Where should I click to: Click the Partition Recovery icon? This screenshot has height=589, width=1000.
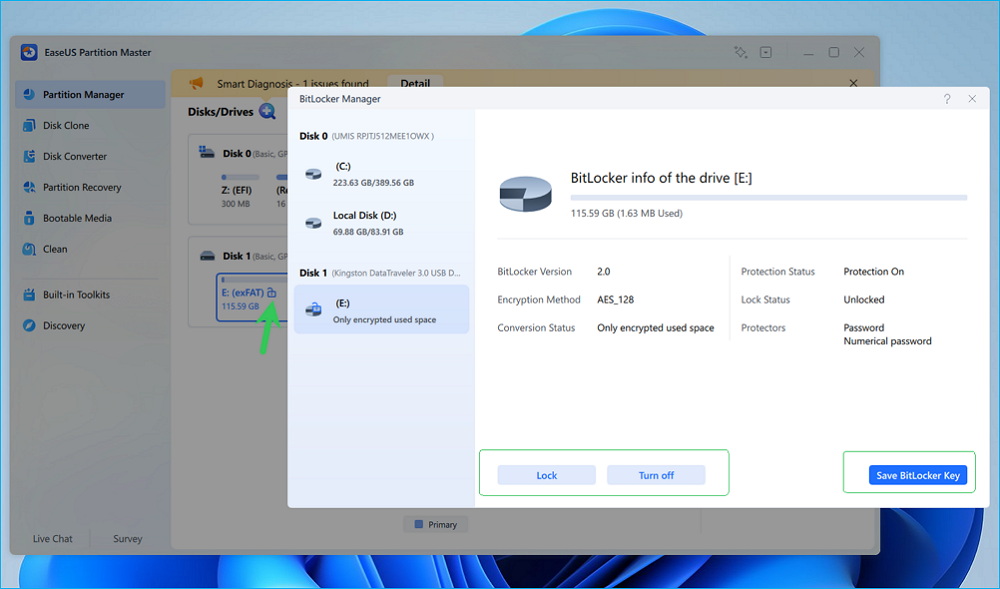coord(29,187)
